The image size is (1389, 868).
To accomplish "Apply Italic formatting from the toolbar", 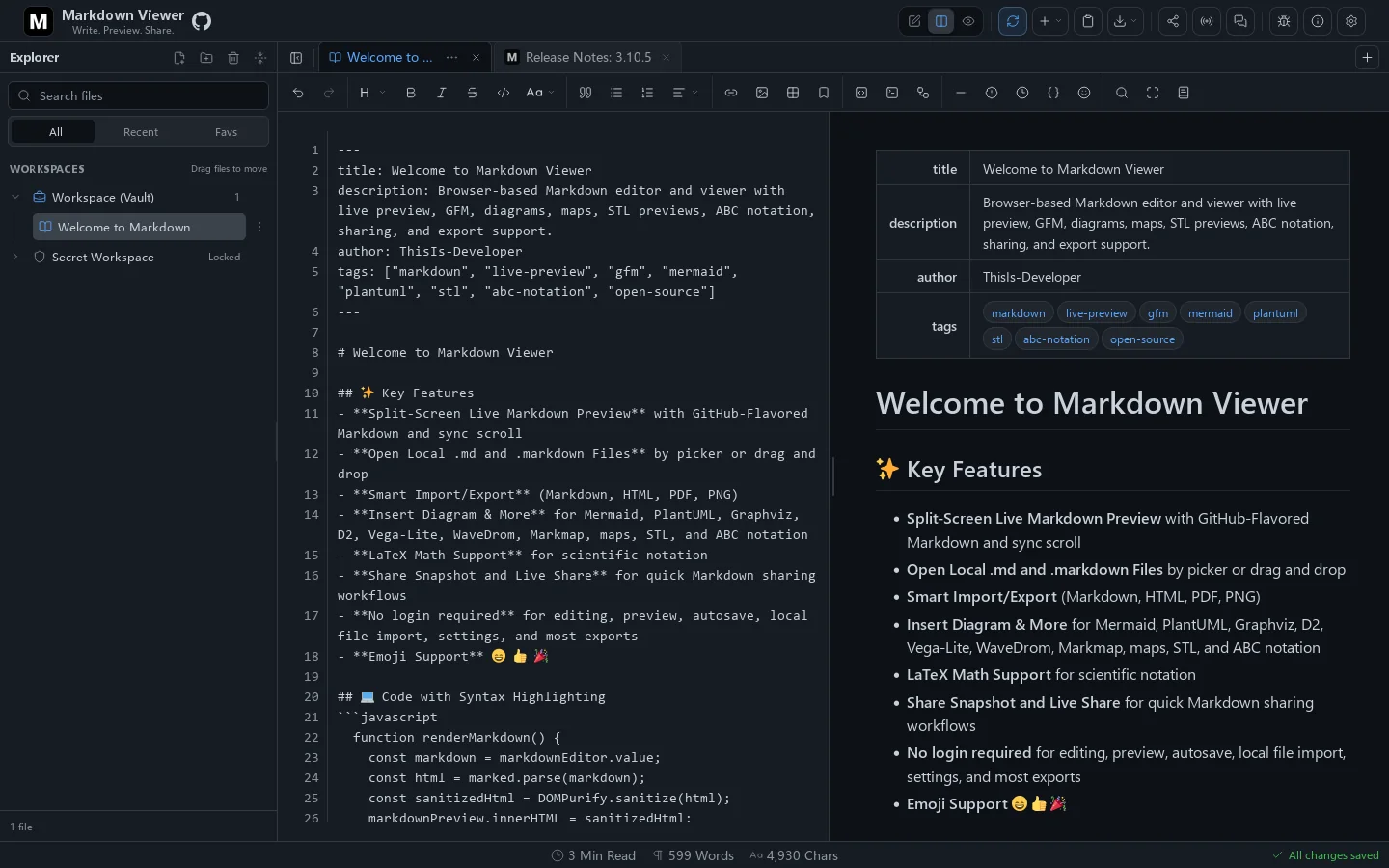I will [x=442, y=93].
